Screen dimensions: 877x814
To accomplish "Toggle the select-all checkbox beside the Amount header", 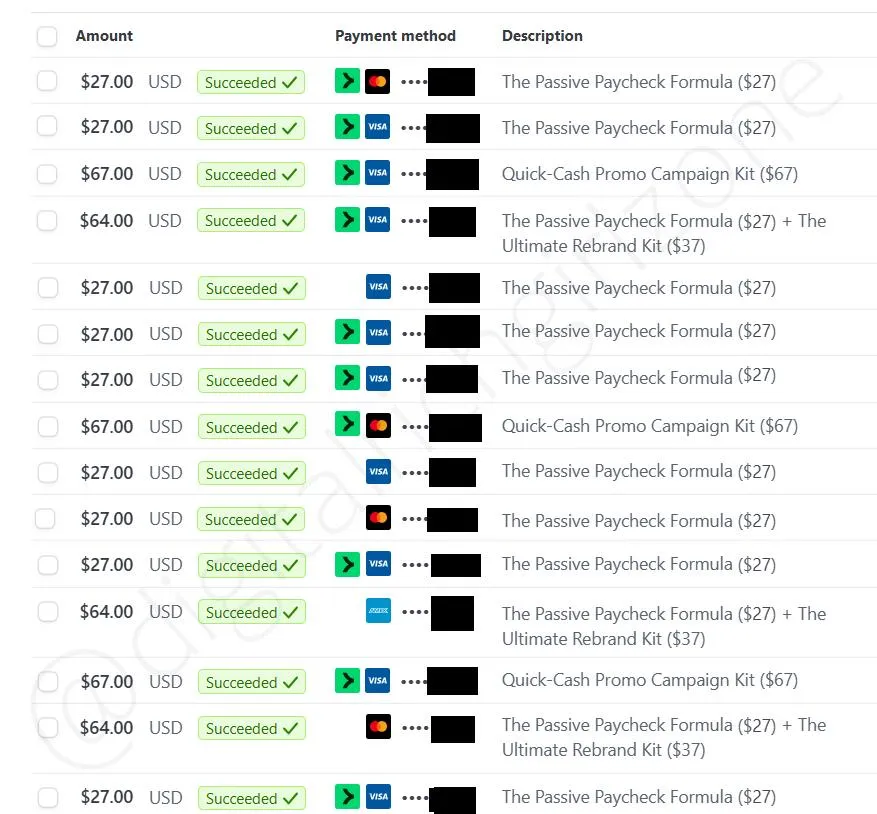I will pyautogui.click(x=47, y=37).
